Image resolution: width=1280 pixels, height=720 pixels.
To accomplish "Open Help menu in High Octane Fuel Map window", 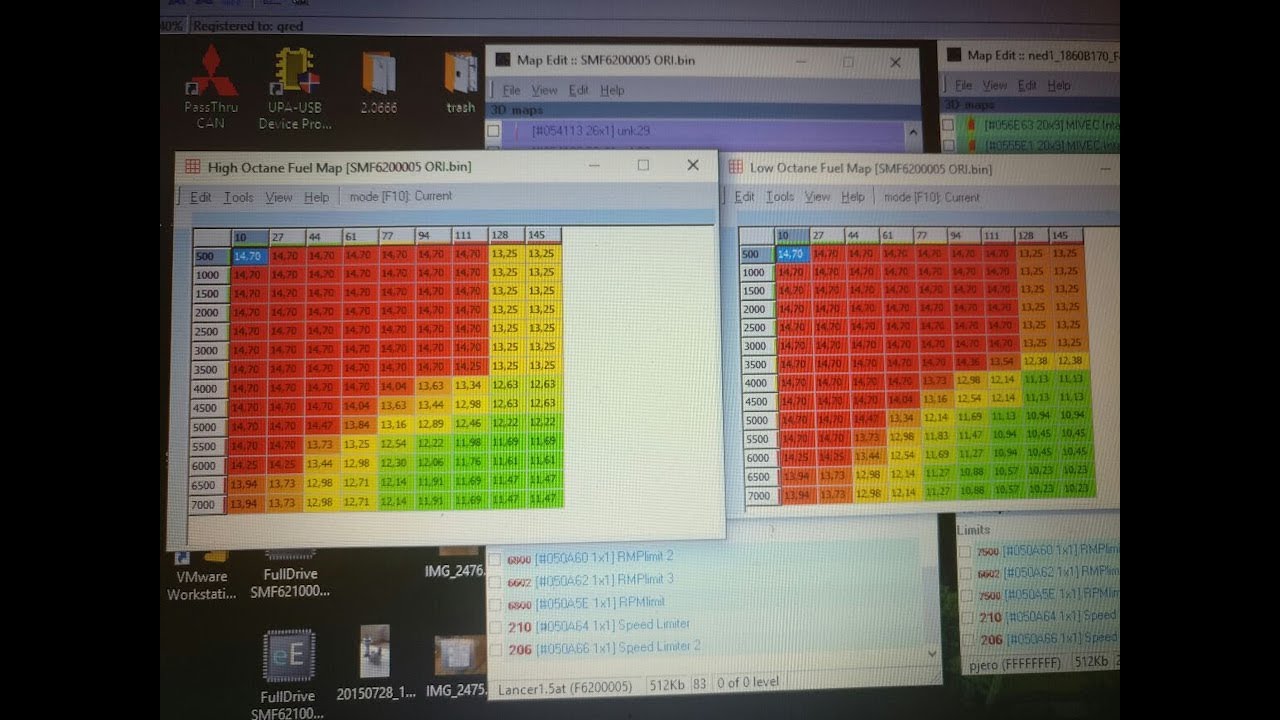I will (316, 197).
